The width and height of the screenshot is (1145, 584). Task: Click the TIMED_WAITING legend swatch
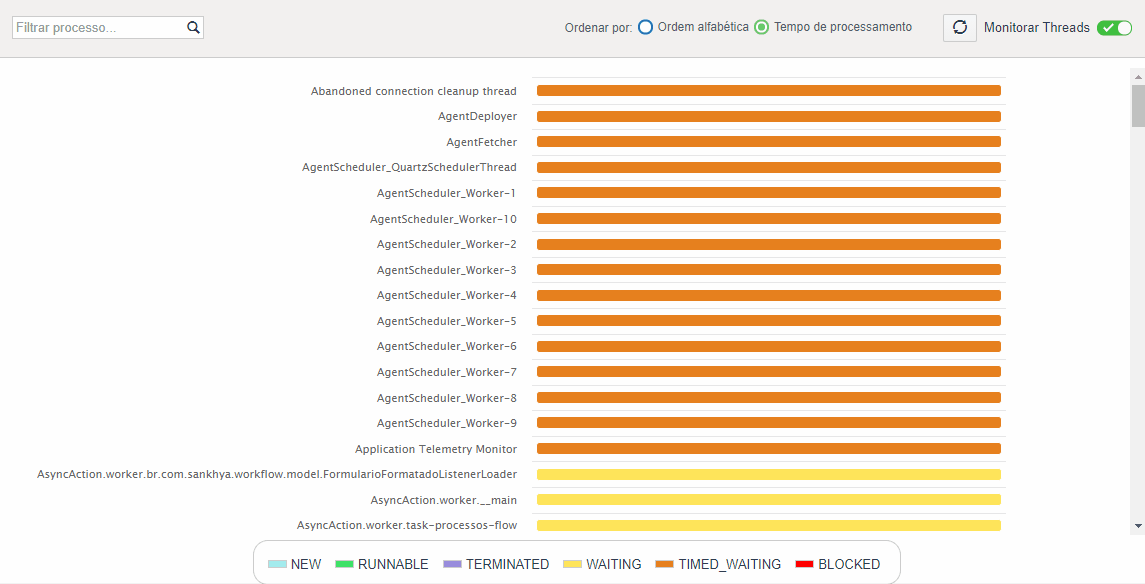pos(665,564)
